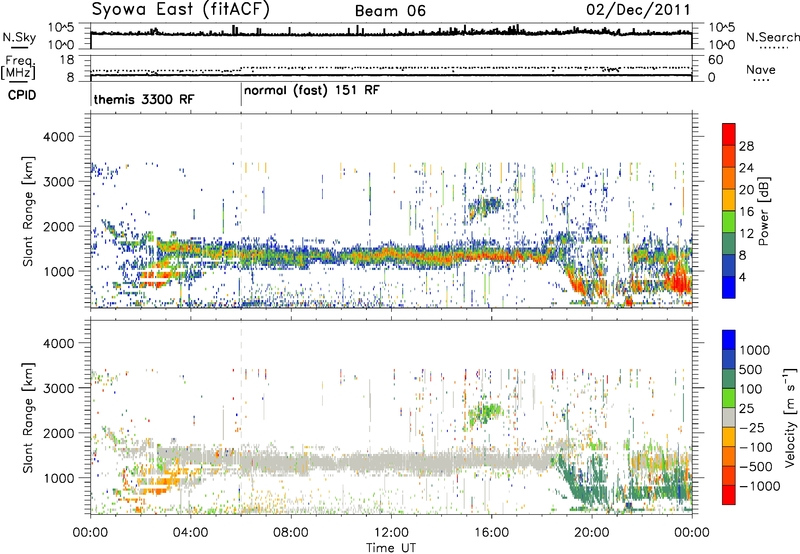The width and height of the screenshot is (800, 554).
Task: Click '12:00' time axis label
Action: [391, 533]
